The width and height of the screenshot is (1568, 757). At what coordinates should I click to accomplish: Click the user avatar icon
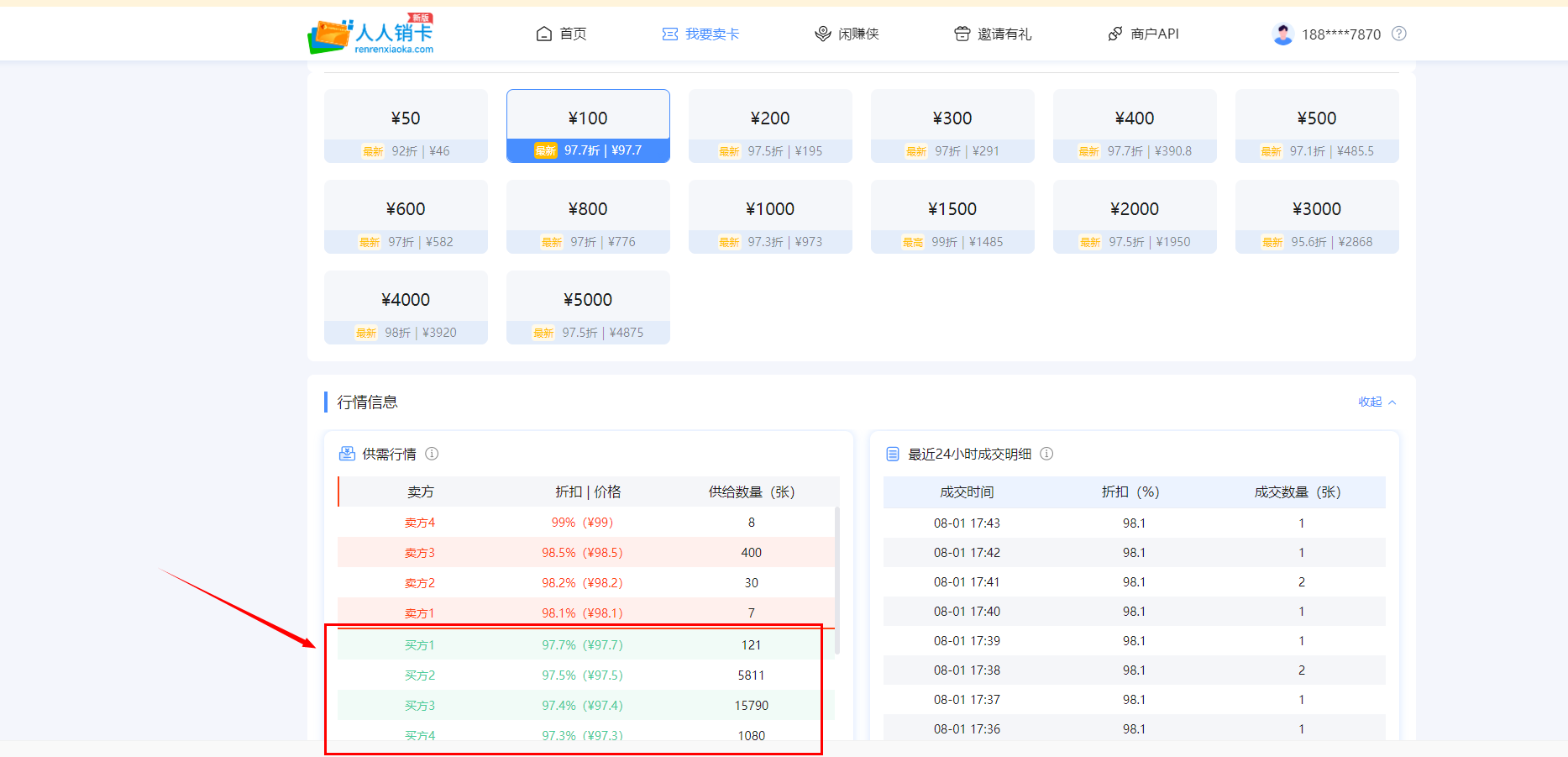pos(1282,34)
